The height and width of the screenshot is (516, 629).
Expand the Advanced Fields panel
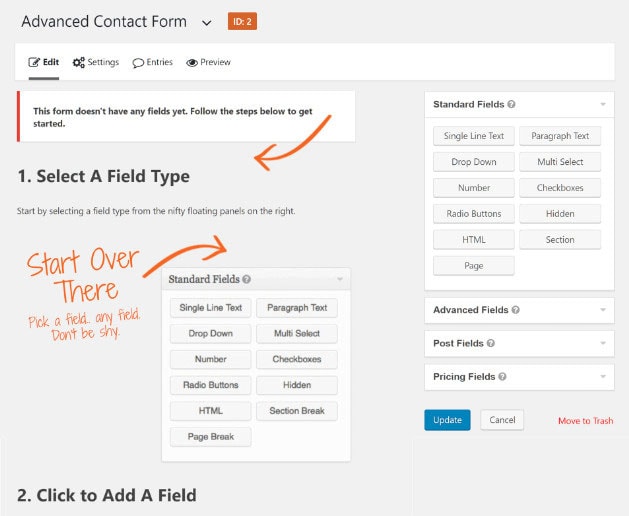click(602, 310)
